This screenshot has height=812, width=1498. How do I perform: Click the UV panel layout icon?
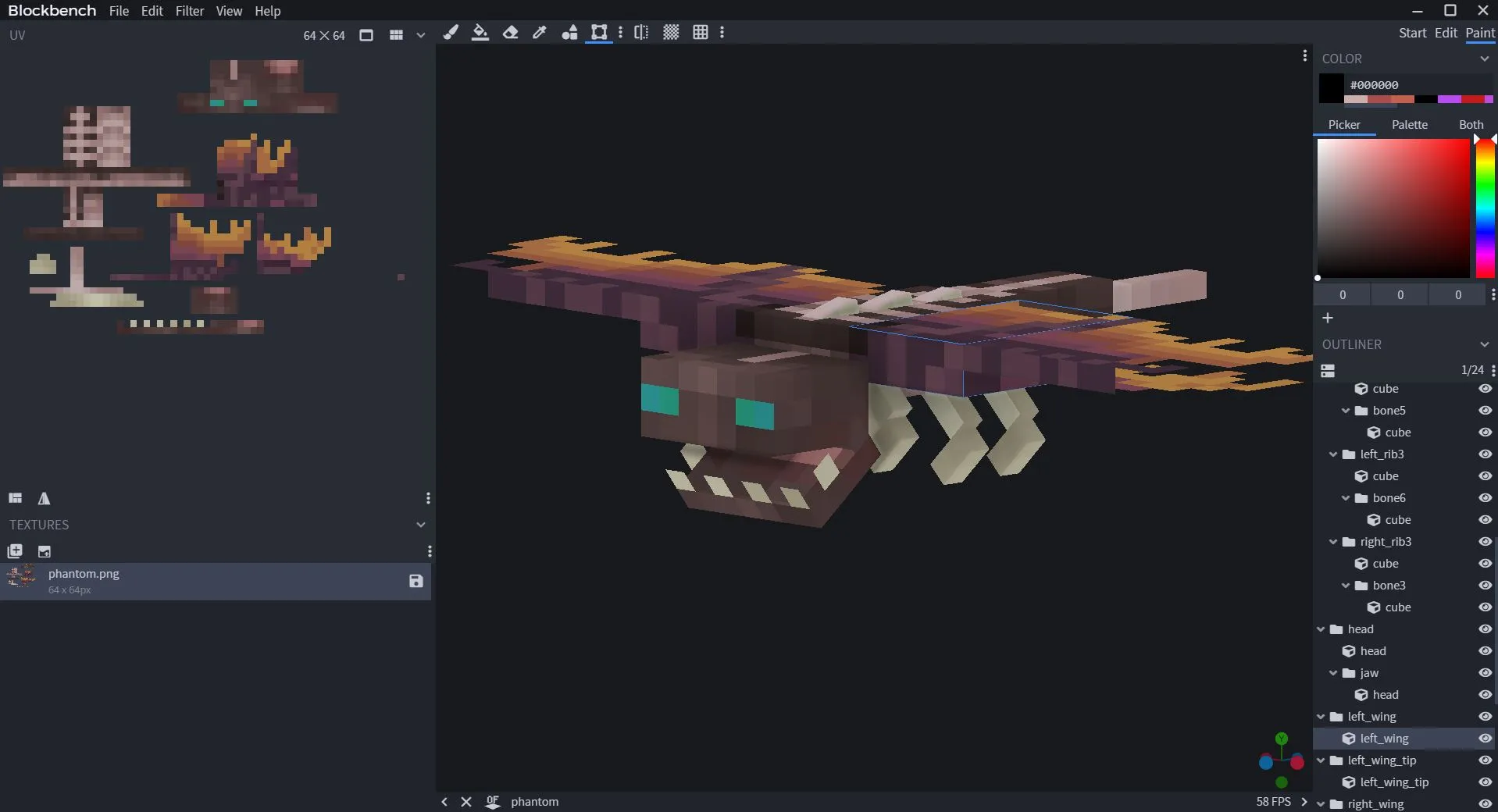click(15, 498)
